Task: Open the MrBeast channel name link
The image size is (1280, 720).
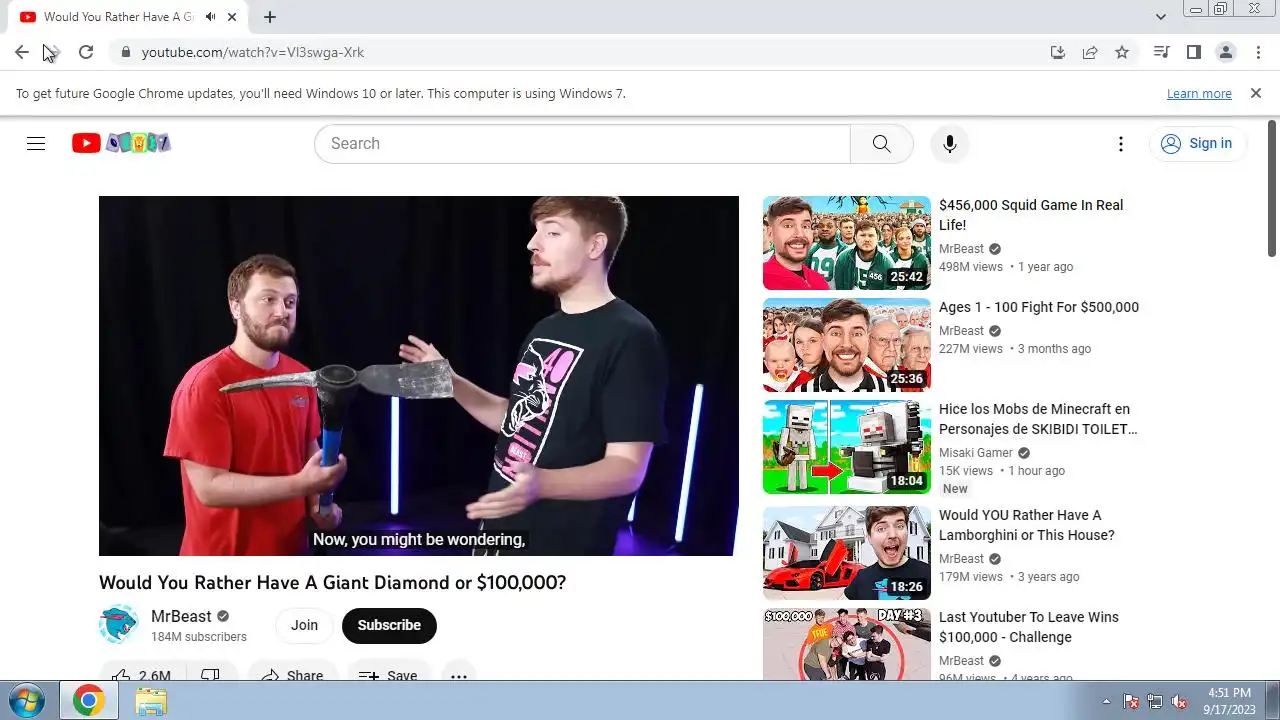Action: point(181,616)
